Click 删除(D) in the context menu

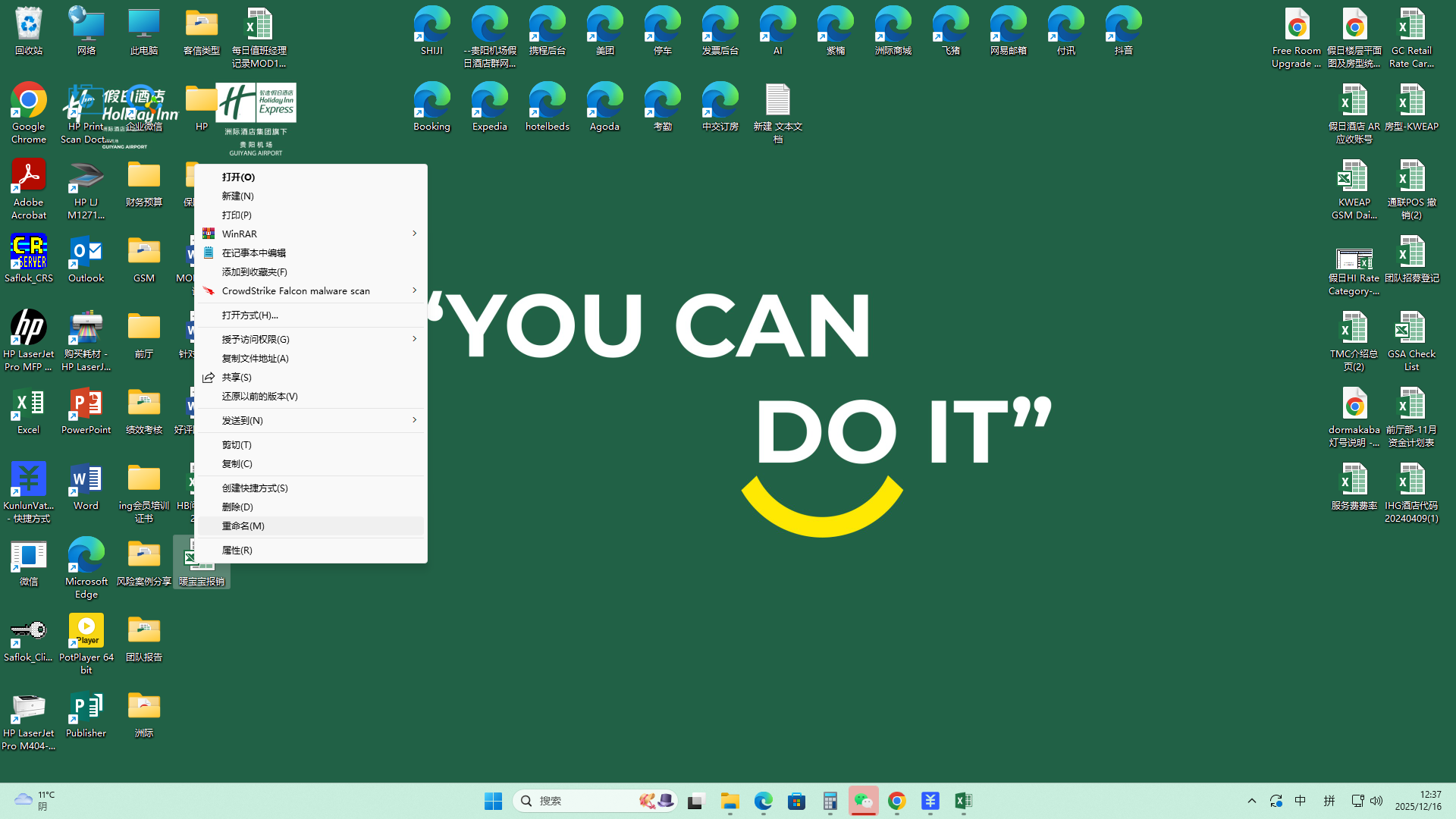pyautogui.click(x=237, y=507)
